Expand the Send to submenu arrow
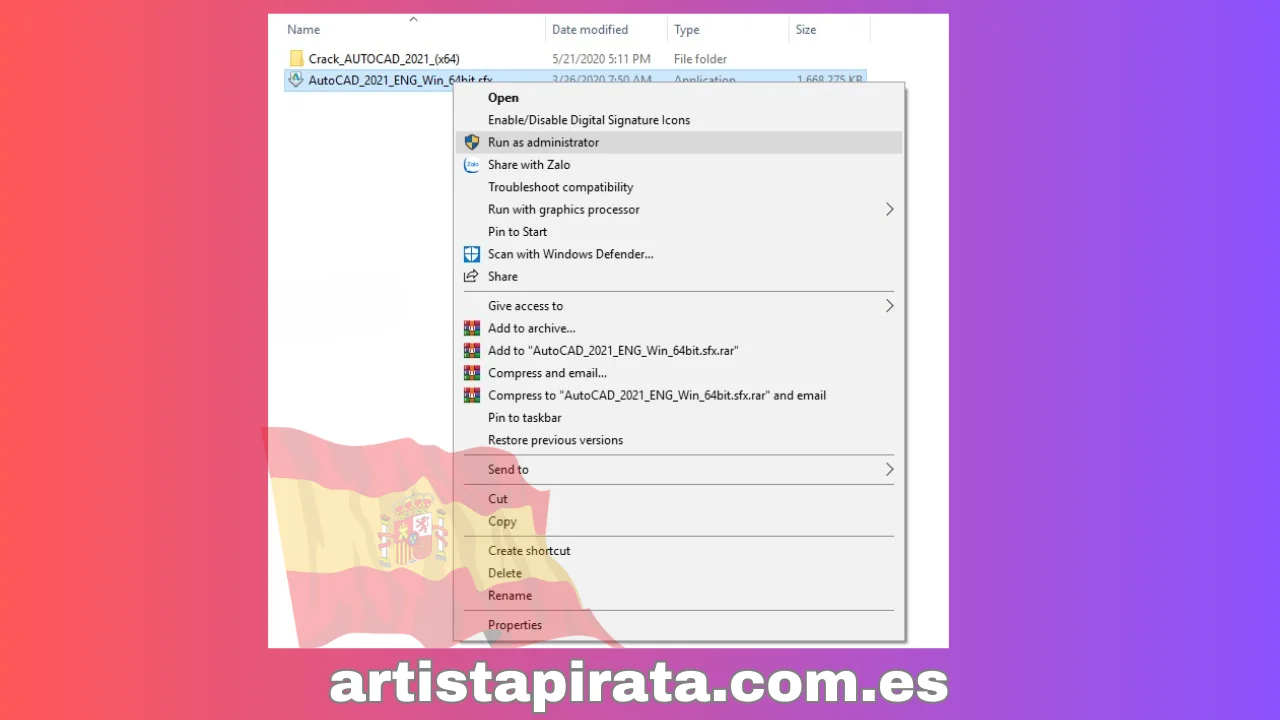 889,469
